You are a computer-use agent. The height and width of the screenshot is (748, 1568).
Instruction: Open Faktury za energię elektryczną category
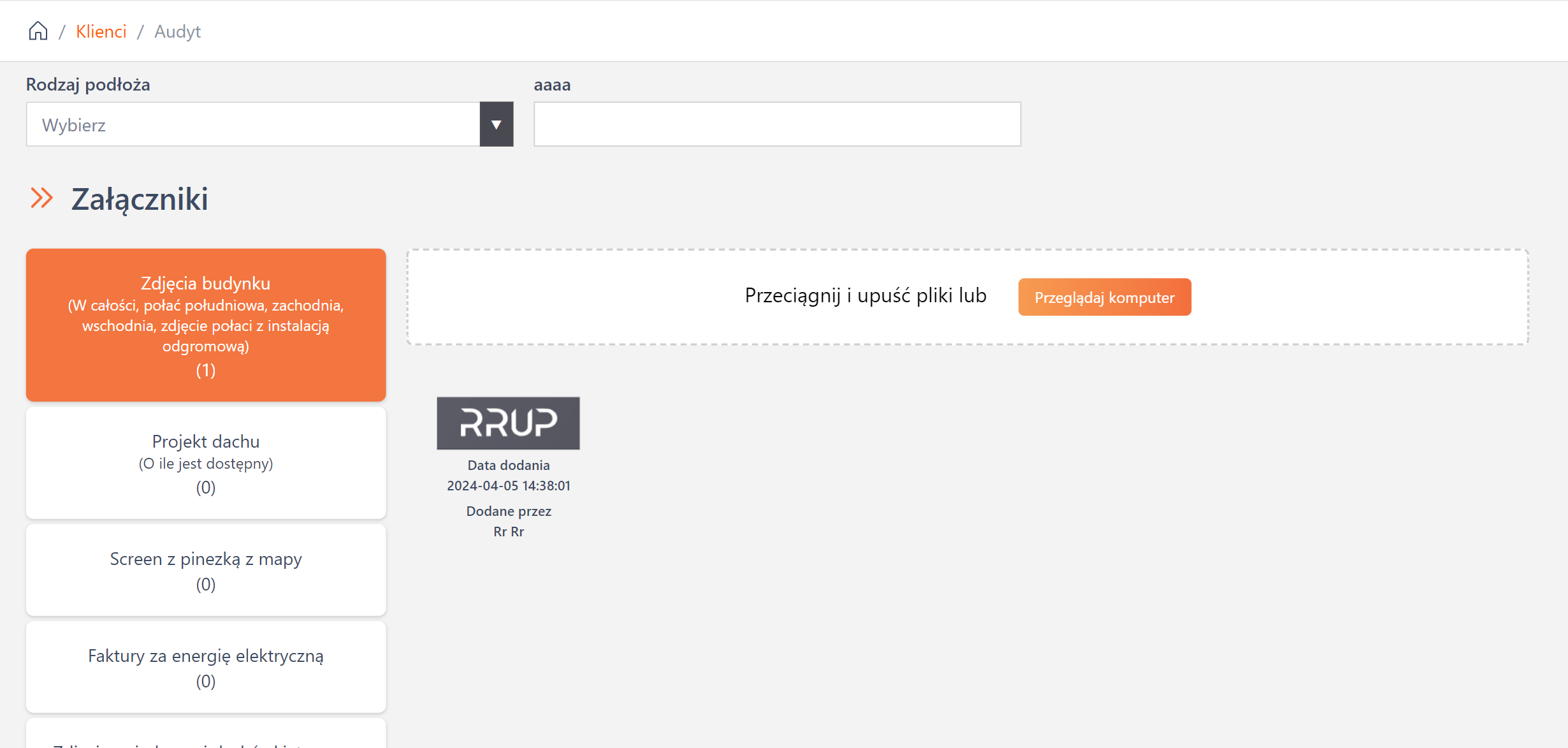click(206, 667)
